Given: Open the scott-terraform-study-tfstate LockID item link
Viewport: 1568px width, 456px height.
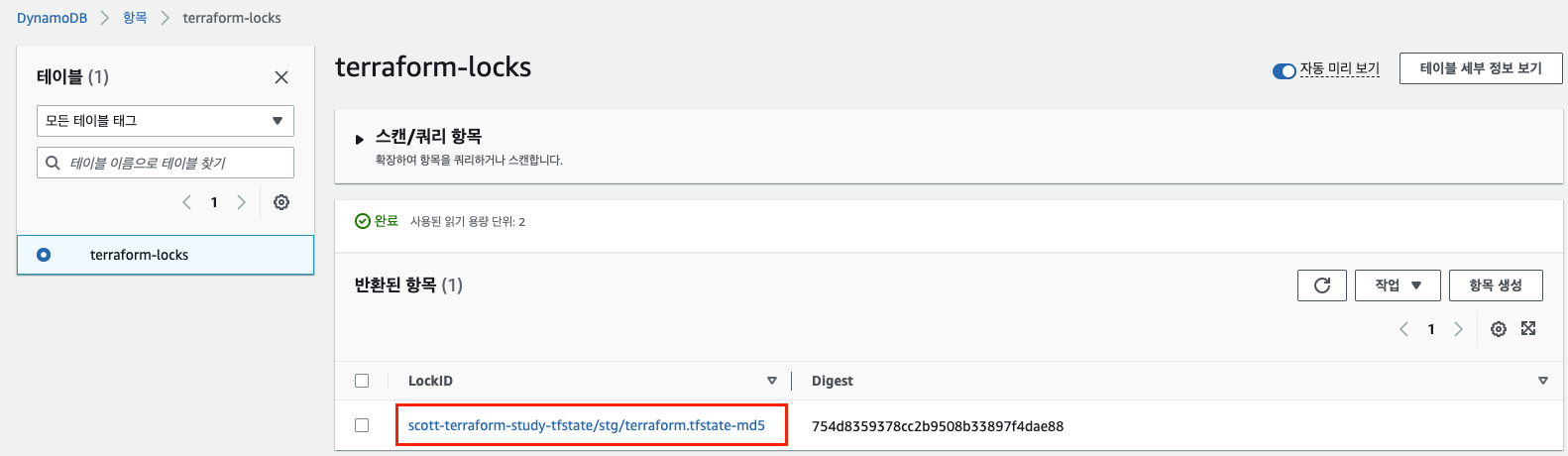Looking at the screenshot, I should pos(587,425).
